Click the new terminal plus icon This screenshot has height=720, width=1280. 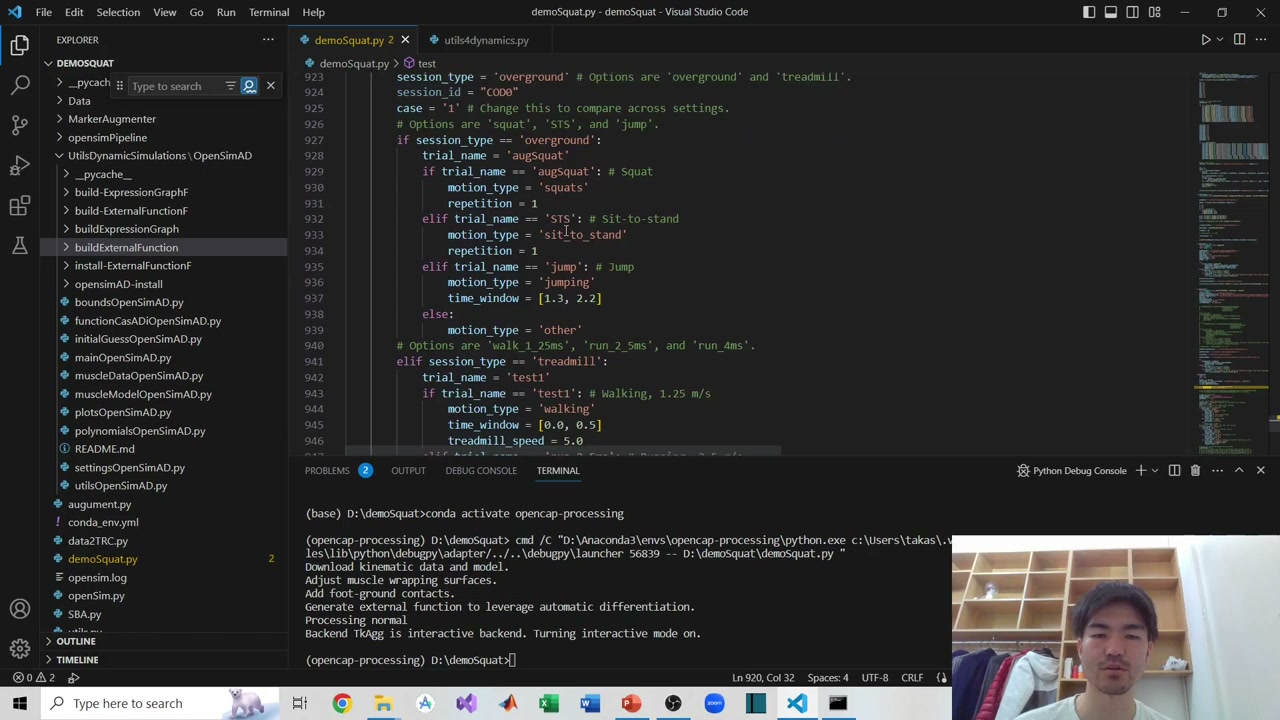[1140, 470]
